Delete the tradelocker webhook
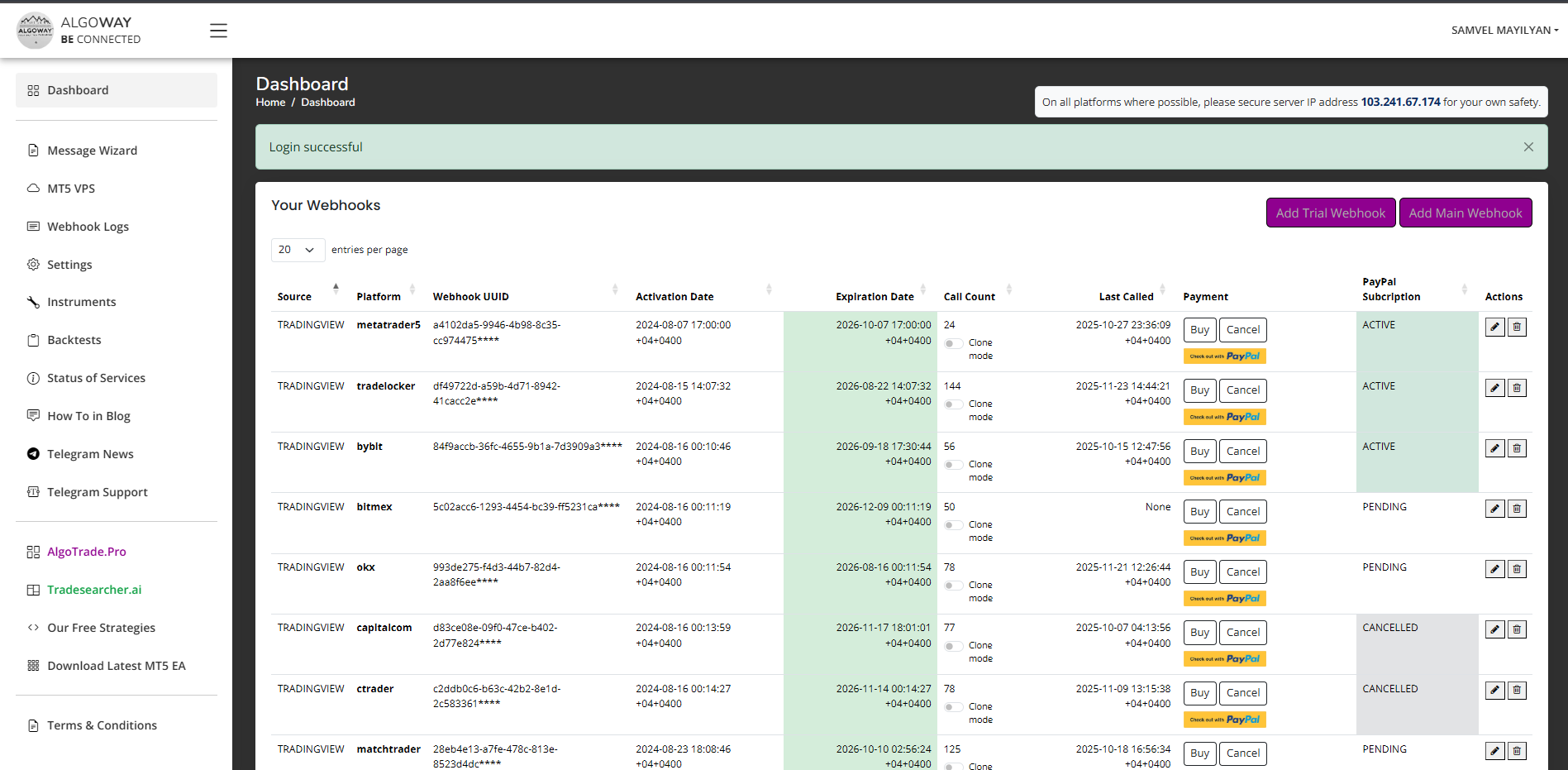The height and width of the screenshot is (770, 1568). pyautogui.click(x=1517, y=388)
